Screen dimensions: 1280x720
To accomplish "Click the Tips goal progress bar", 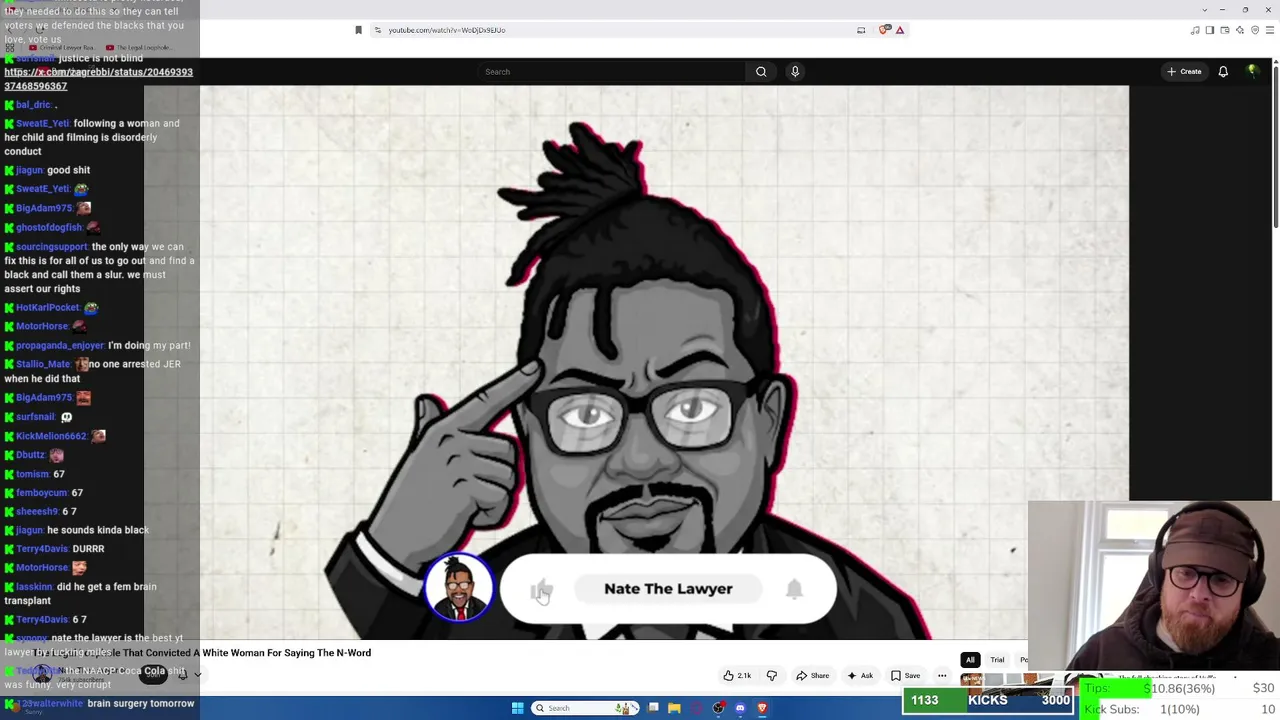I will (x=1178, y=689).
